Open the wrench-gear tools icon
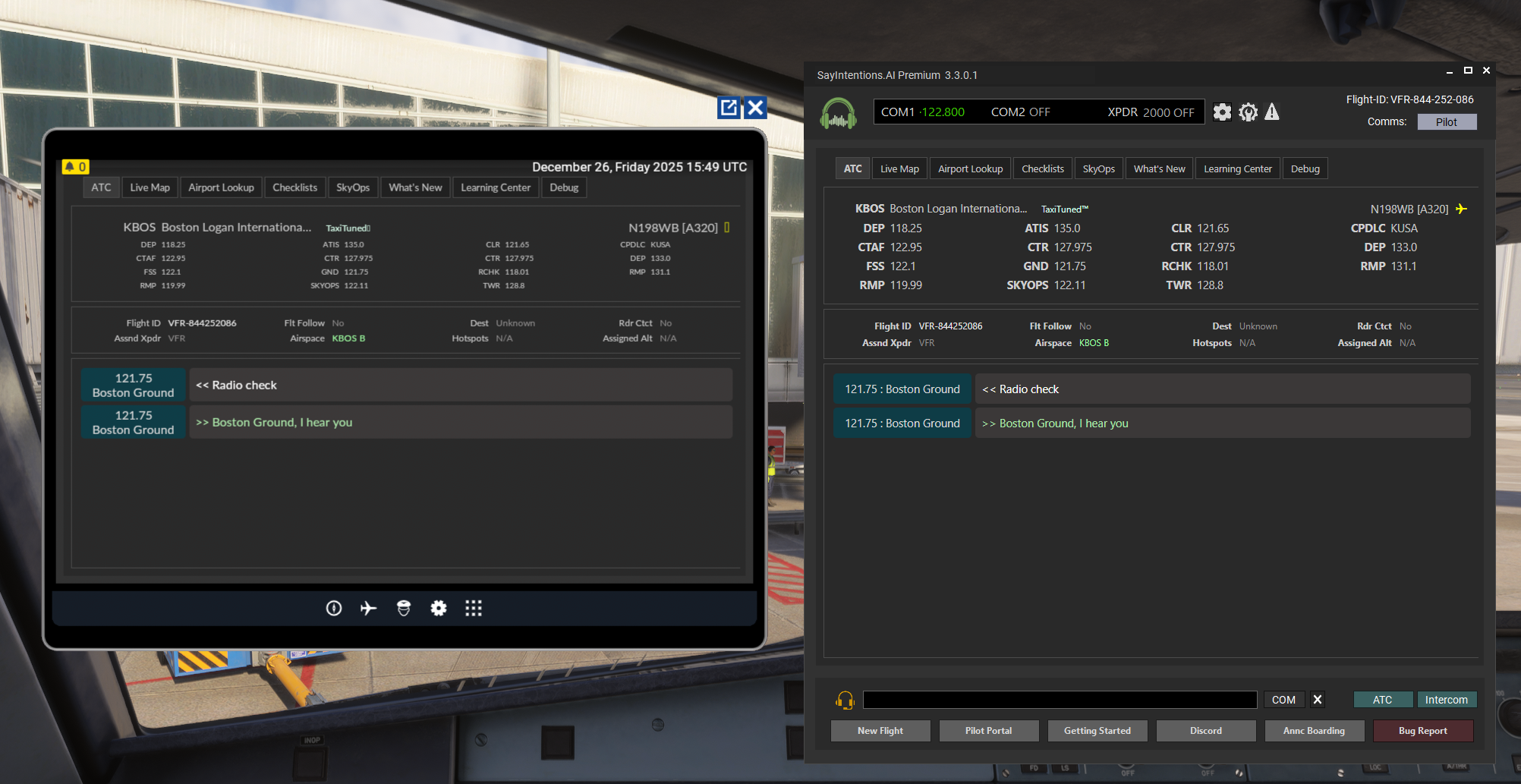1521x784 pixels. coord(1248,112)
